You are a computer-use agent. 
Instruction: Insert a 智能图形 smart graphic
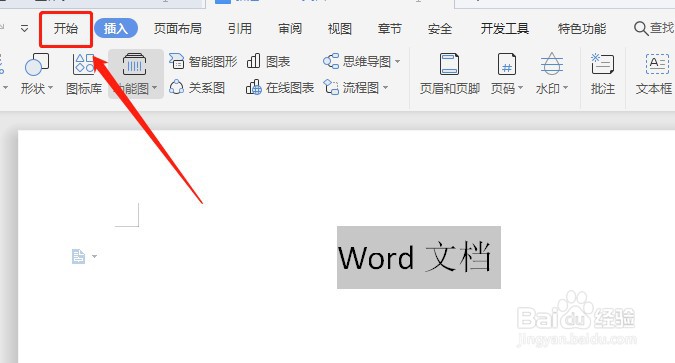tap(203, 62)
